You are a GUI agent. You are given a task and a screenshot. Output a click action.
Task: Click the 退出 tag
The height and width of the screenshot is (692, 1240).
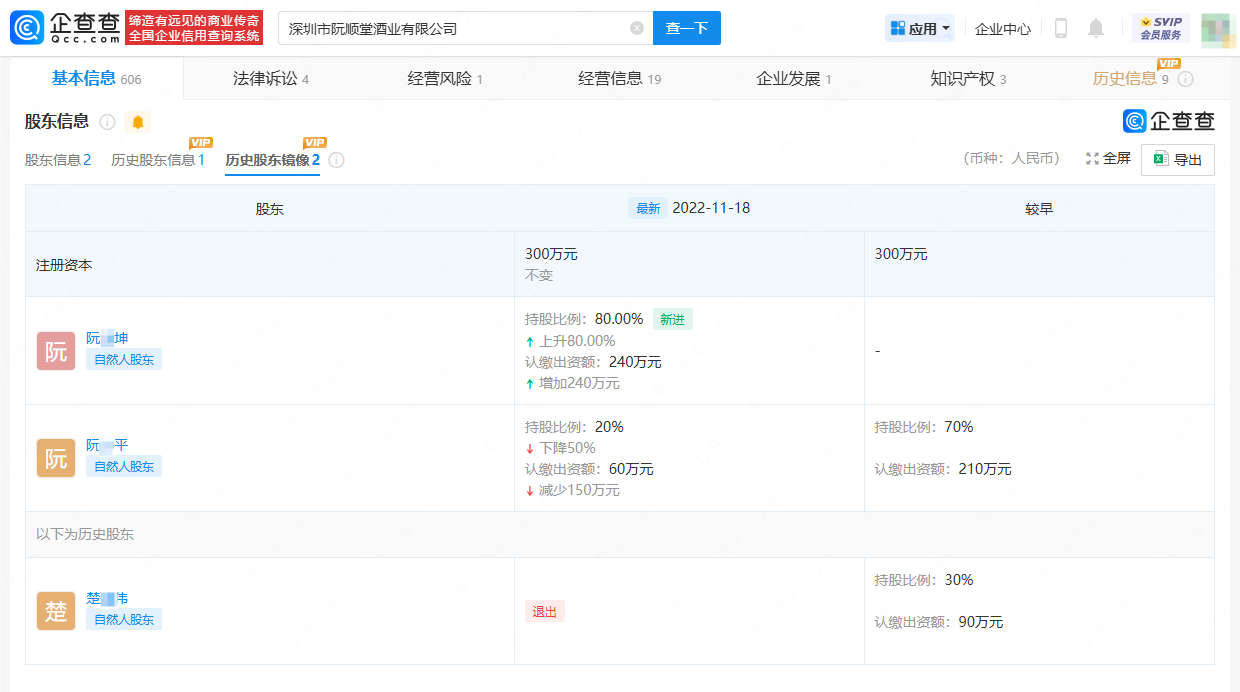[545, 611]
